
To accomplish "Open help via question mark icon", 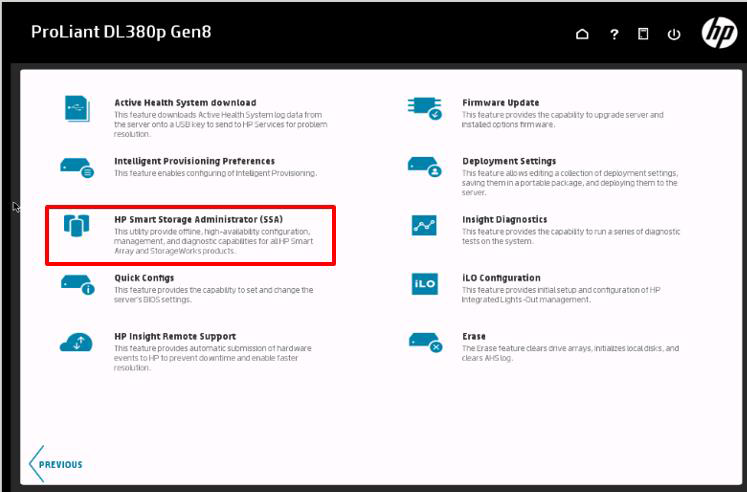I will pyautogui.click(x=614, y=34).
